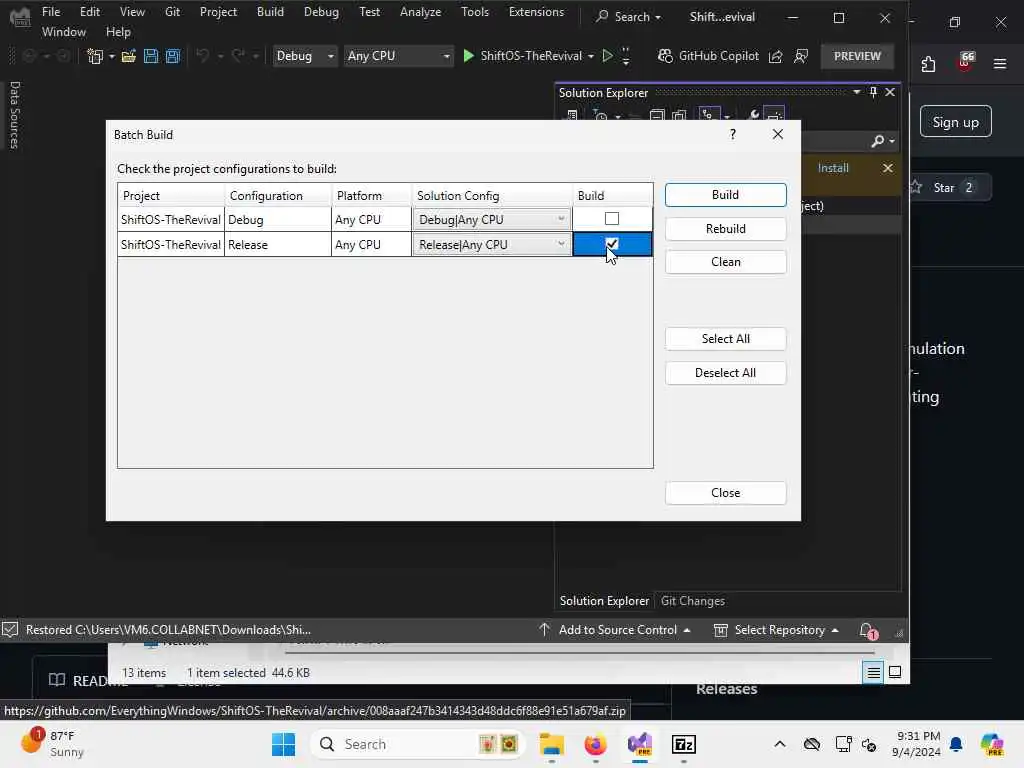Click the Redo arrow icon
Image resolution: width=1024 pixels, height=768 pixels.
238,56
